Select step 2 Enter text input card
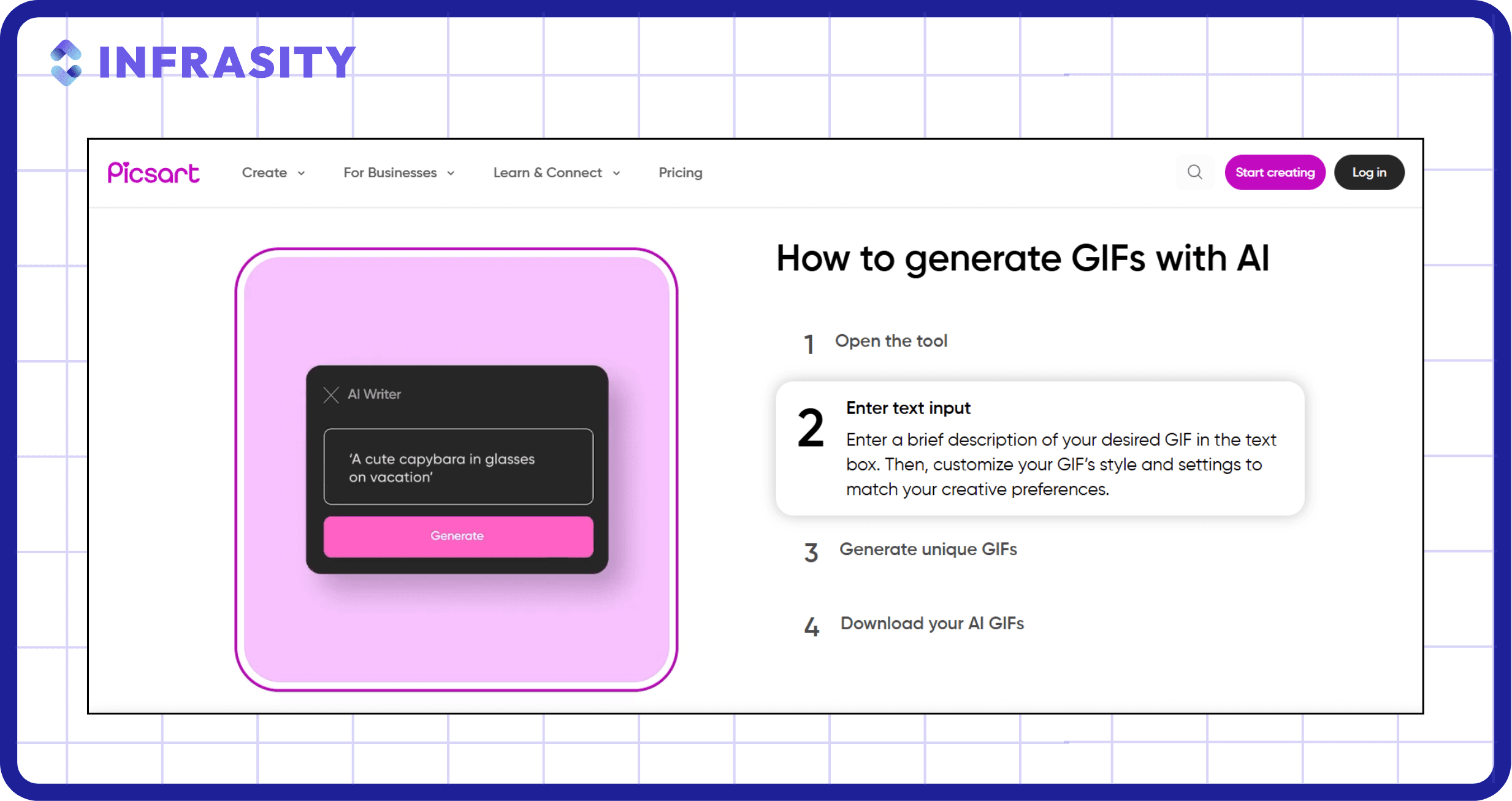 tap(1040, 448)
